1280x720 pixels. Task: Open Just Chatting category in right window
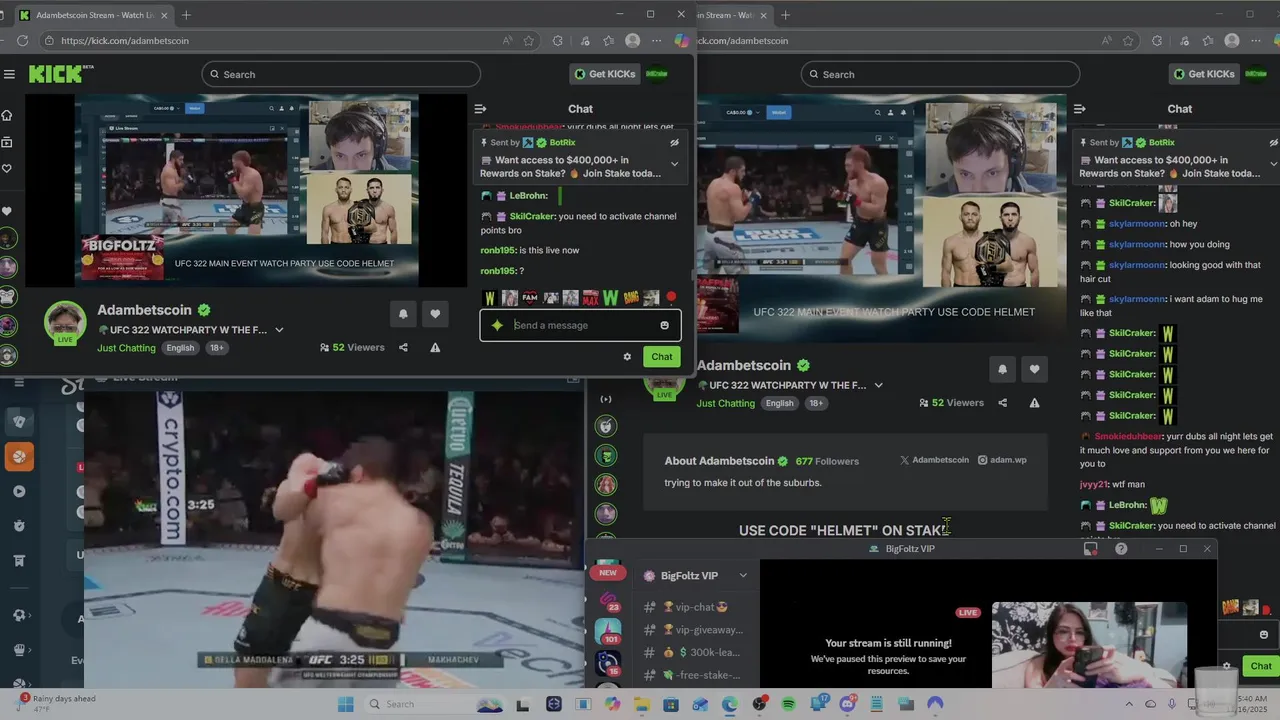tap(726, 403)
